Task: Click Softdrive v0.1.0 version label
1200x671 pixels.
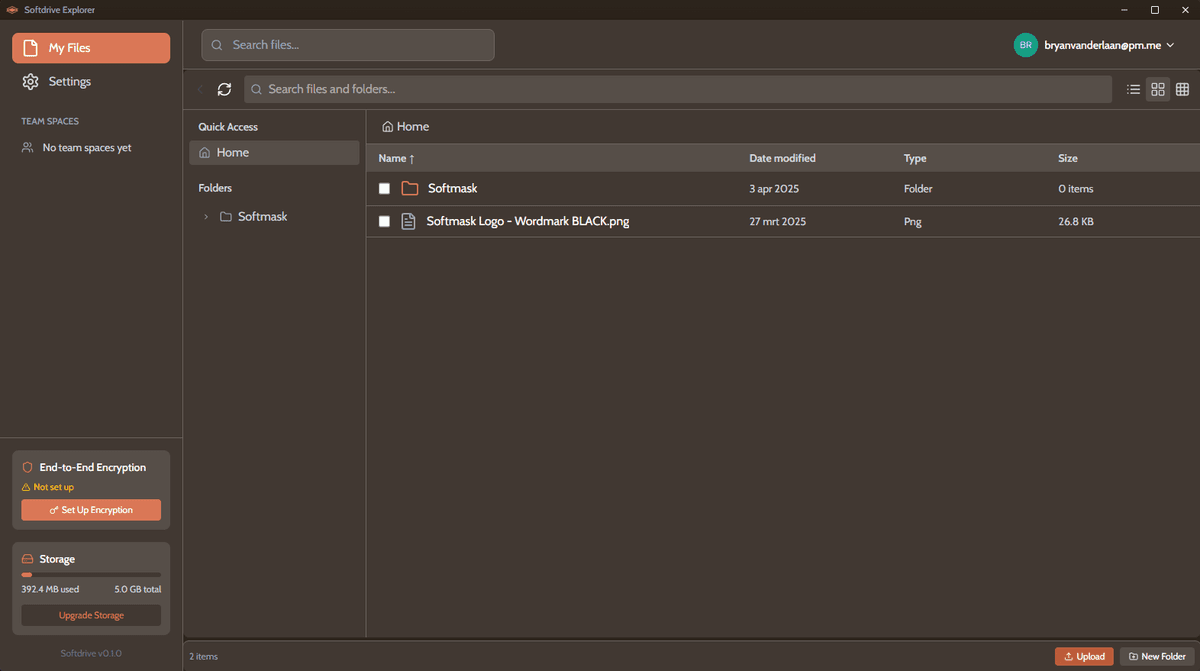Action: pyautogui.click(x=91, y=653)
